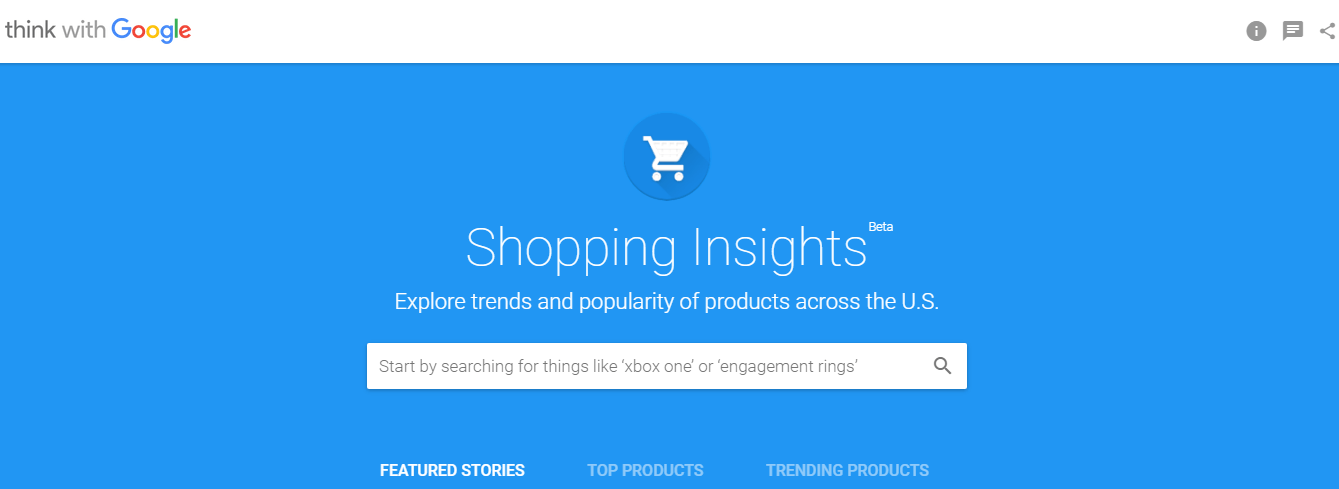The height and width of the screenshot is (489, 1339).
Task: Click the think with Google logo
Action: pos(98,31)
